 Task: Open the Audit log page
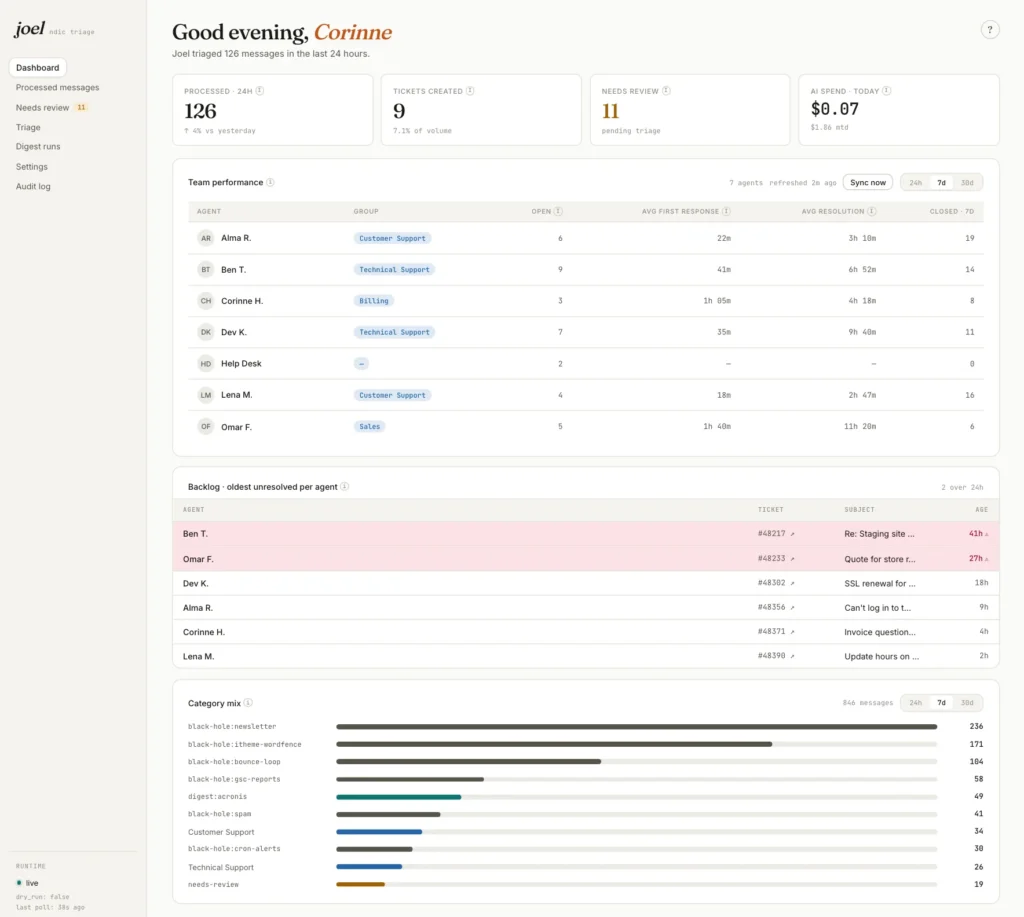(33, 186)
